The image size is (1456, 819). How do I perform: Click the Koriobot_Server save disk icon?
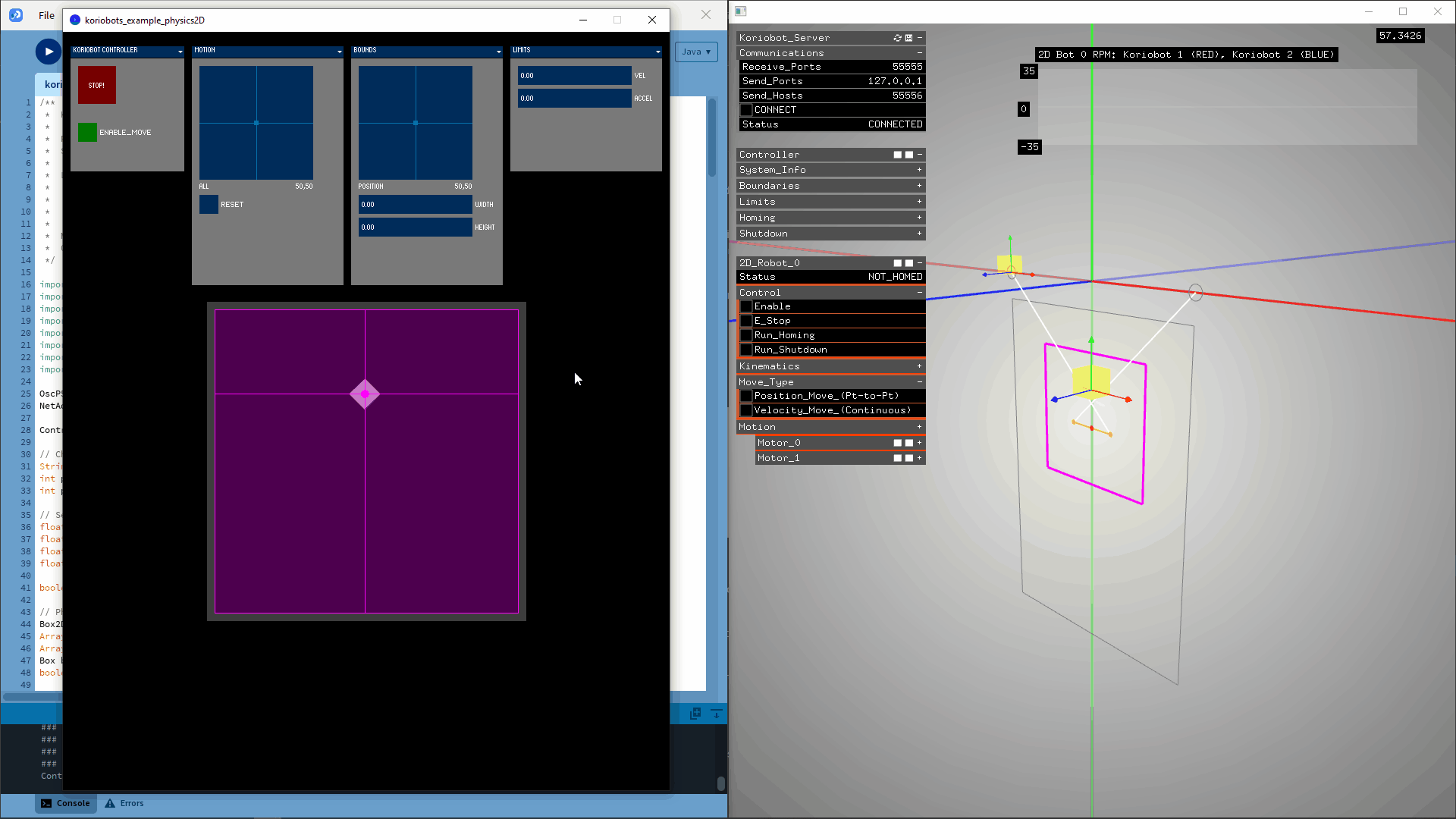908,38
